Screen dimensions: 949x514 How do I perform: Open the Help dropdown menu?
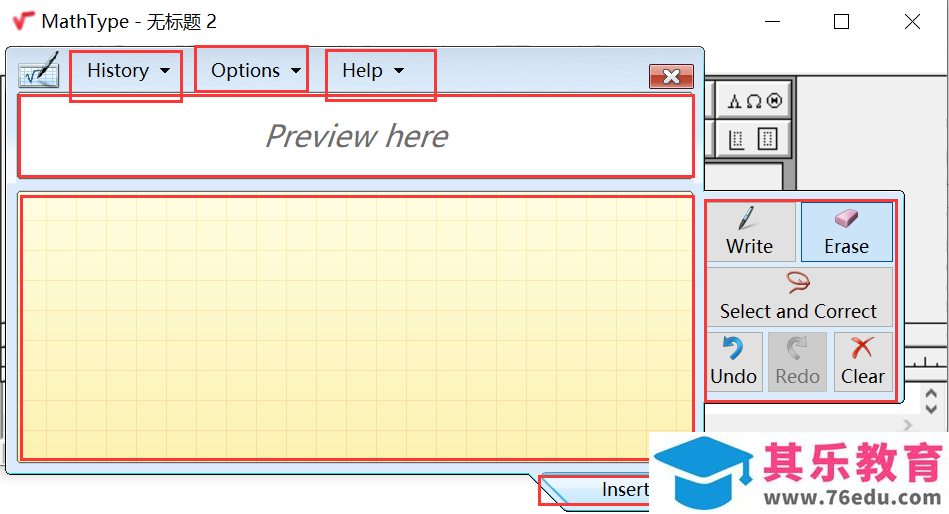coord(372,71)
